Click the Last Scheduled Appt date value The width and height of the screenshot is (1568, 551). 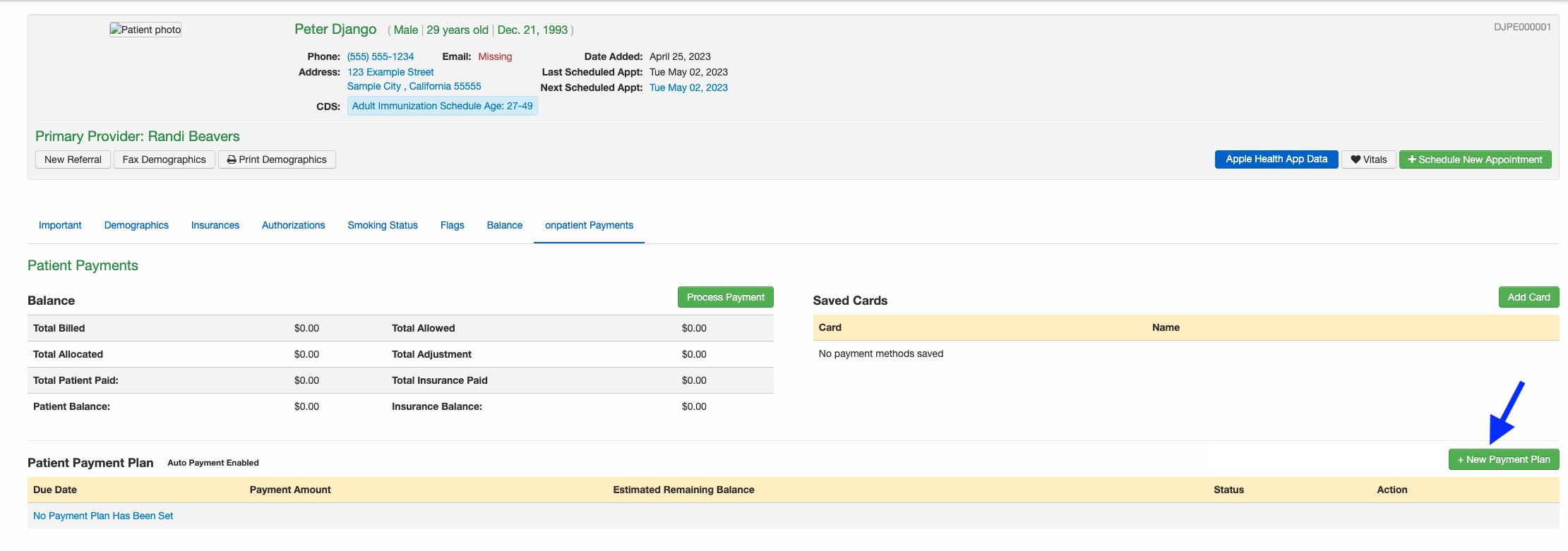(688, 72)
